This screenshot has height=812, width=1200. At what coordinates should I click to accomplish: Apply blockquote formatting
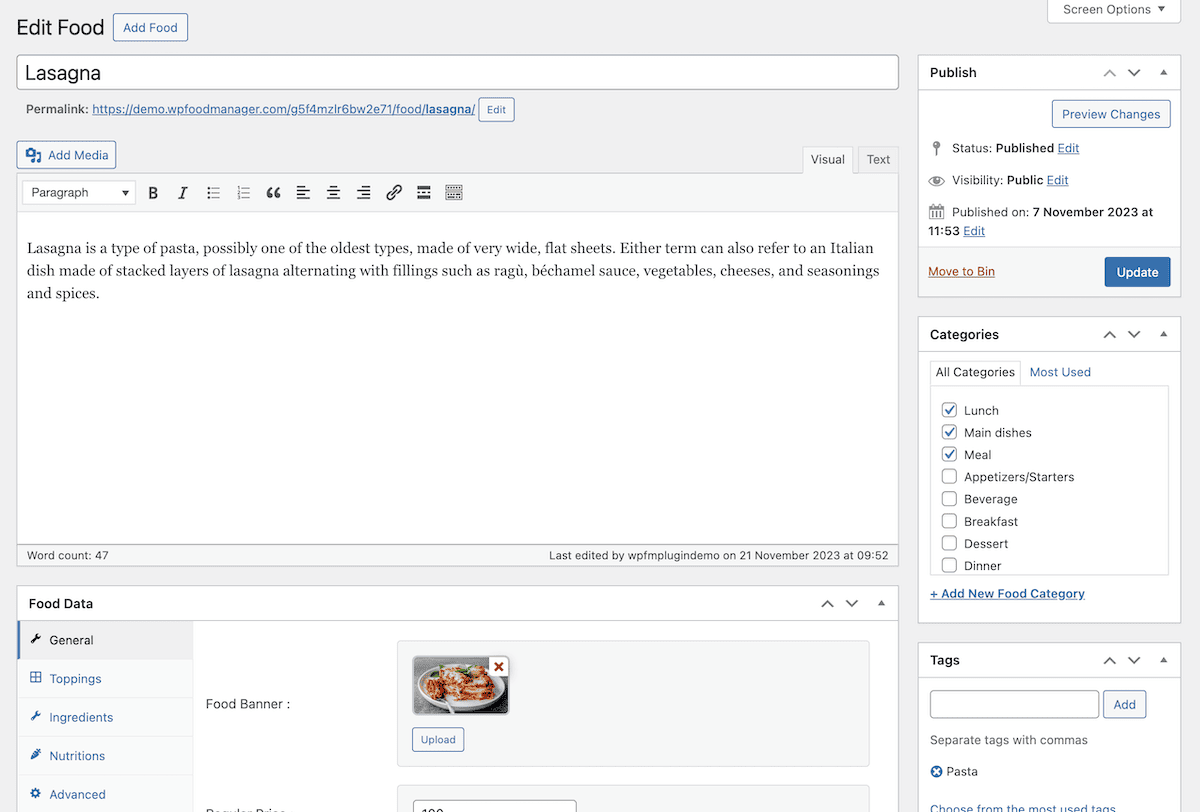pyautogui.click(x=273, y=193)
